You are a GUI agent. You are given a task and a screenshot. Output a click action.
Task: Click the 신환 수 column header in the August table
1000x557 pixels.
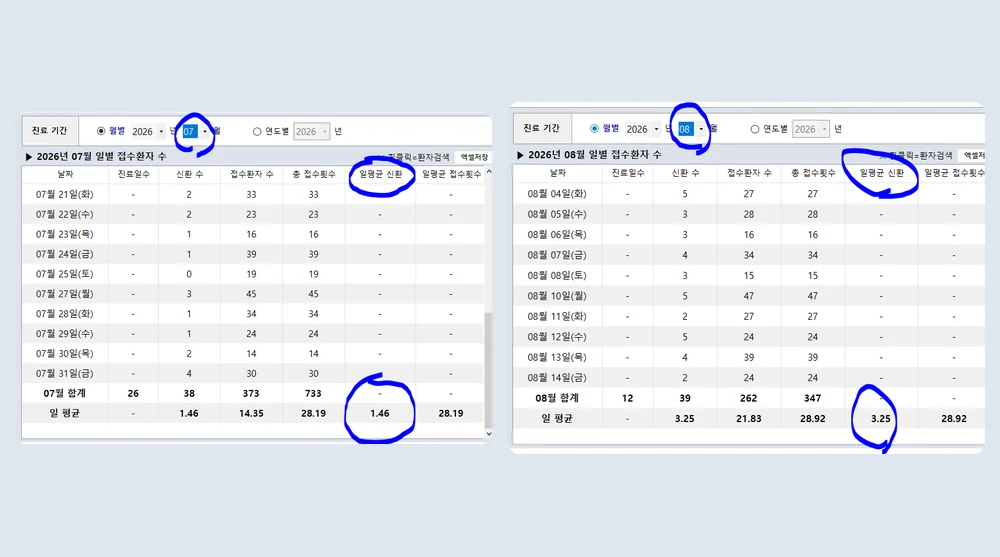685,172
